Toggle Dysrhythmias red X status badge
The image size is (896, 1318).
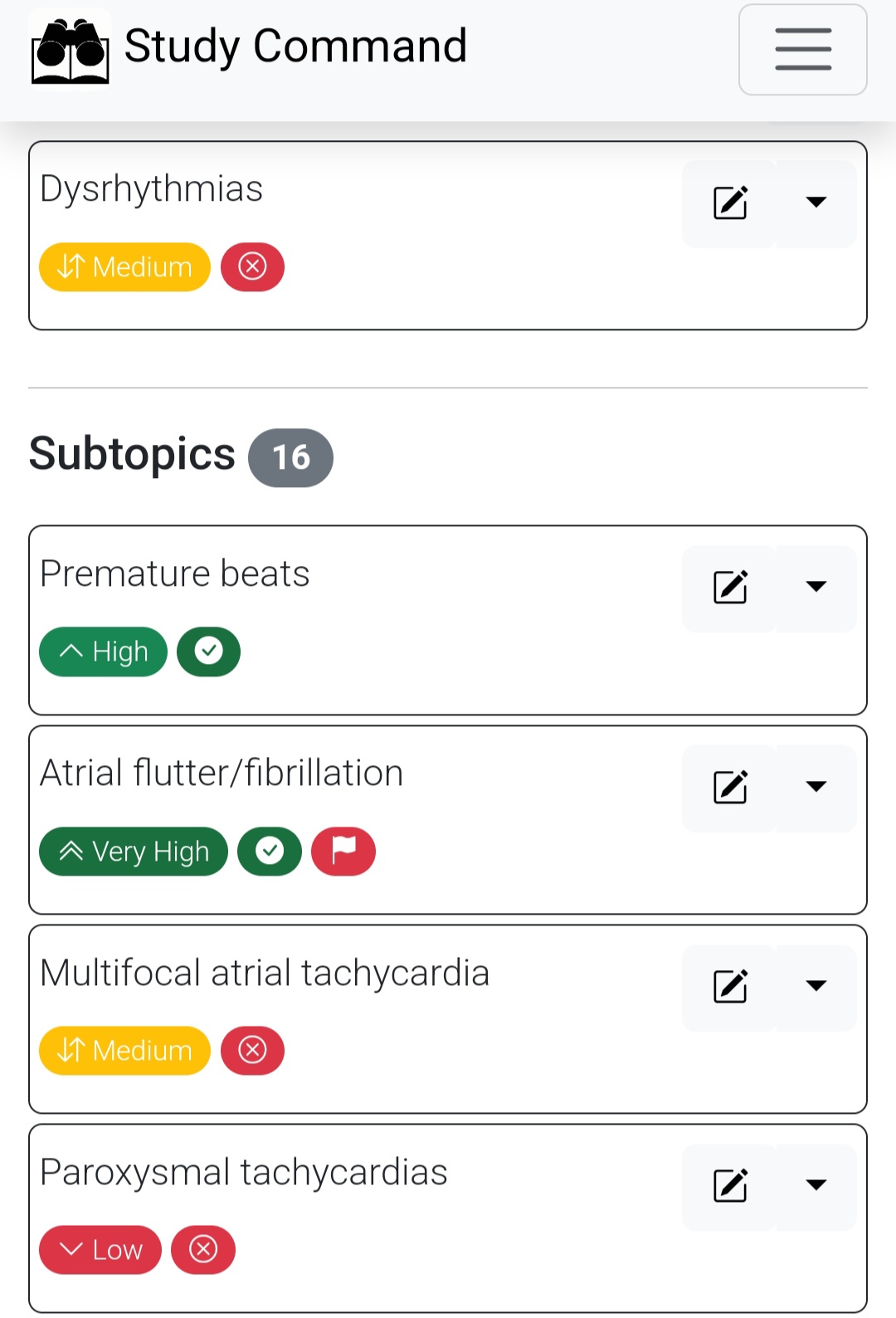click(252, 266)
